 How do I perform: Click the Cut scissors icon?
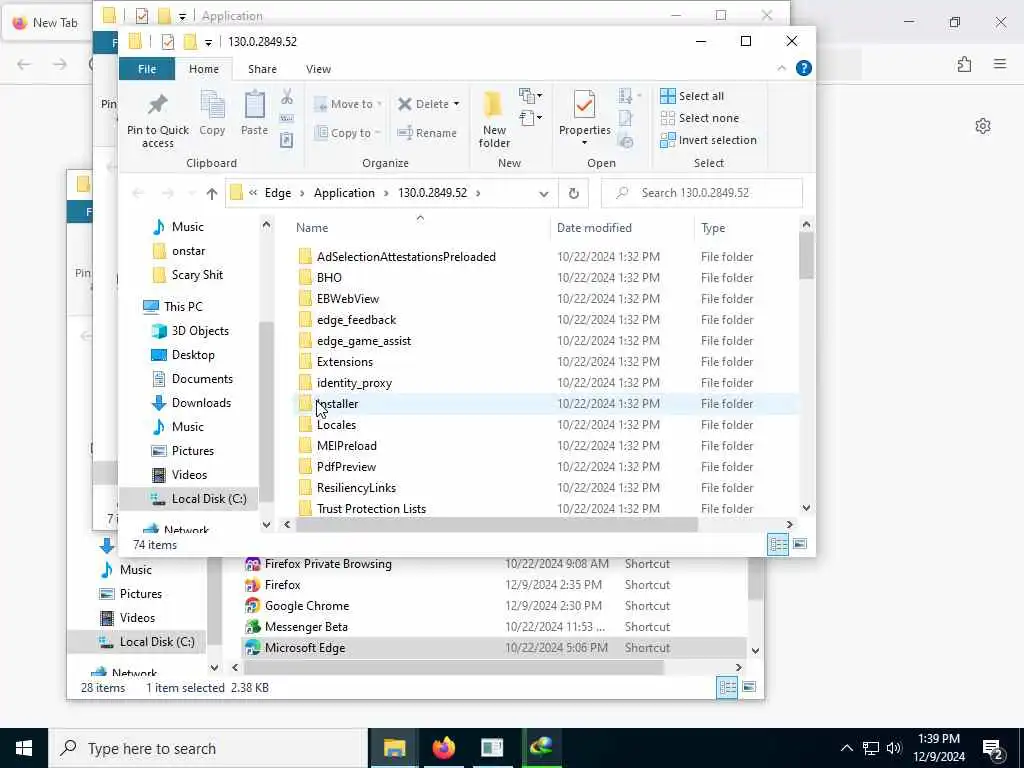coord(287,97)
